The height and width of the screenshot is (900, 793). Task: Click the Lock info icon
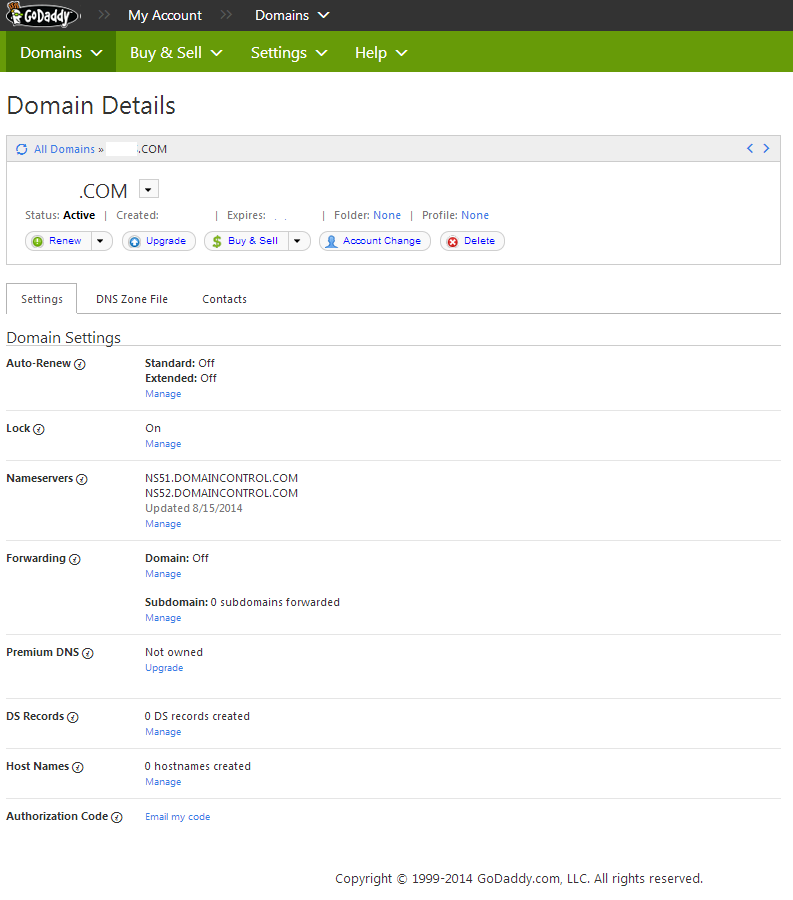(39, 429)
